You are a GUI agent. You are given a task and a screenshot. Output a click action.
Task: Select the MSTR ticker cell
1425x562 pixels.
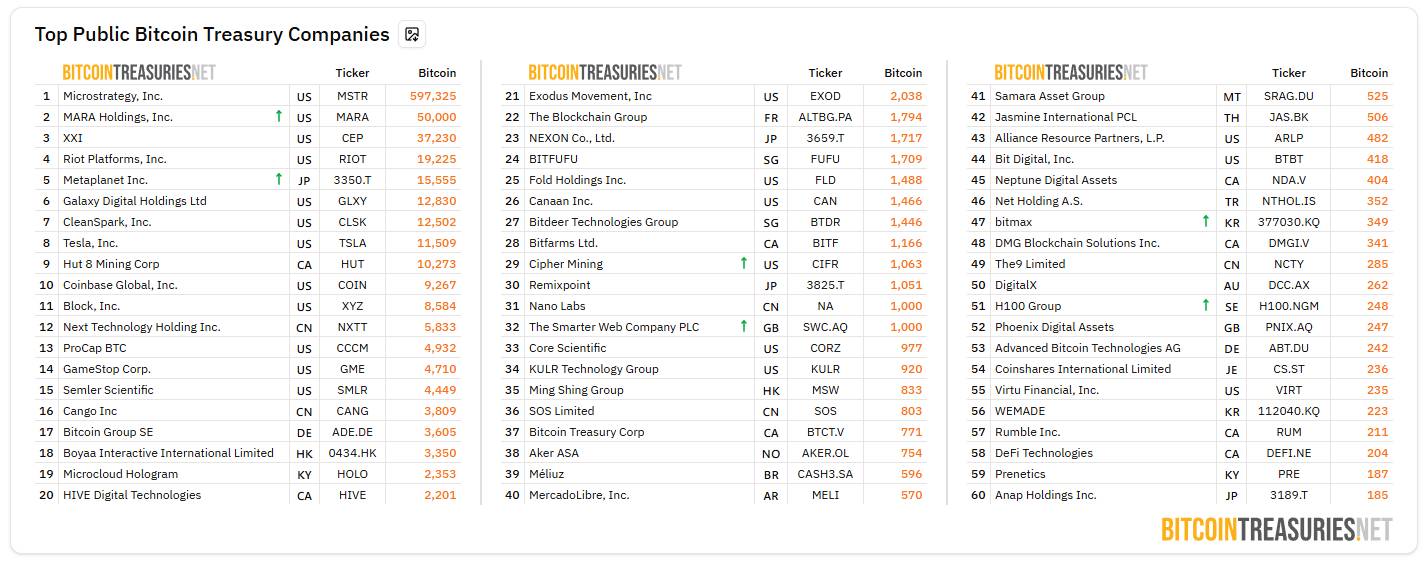tap(352, 96)
